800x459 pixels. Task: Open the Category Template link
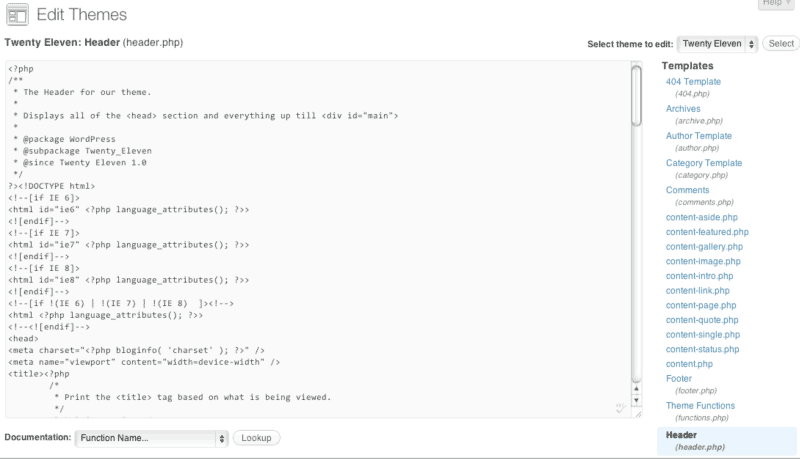[x=704, y=163]
